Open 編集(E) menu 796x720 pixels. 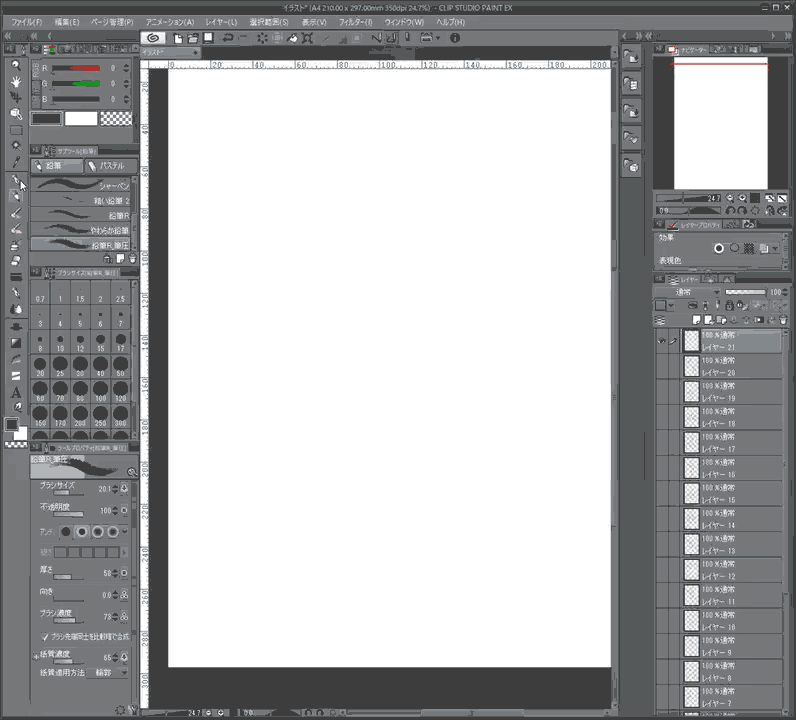[x=67, y=22]
